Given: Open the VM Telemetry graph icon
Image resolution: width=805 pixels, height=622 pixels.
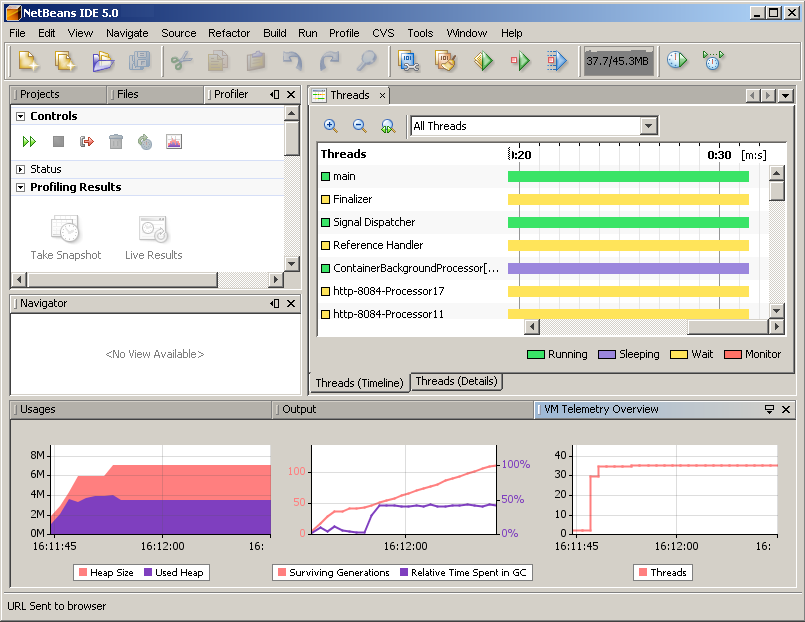Looking at the screenshot, I should click(x=174, y=142).
